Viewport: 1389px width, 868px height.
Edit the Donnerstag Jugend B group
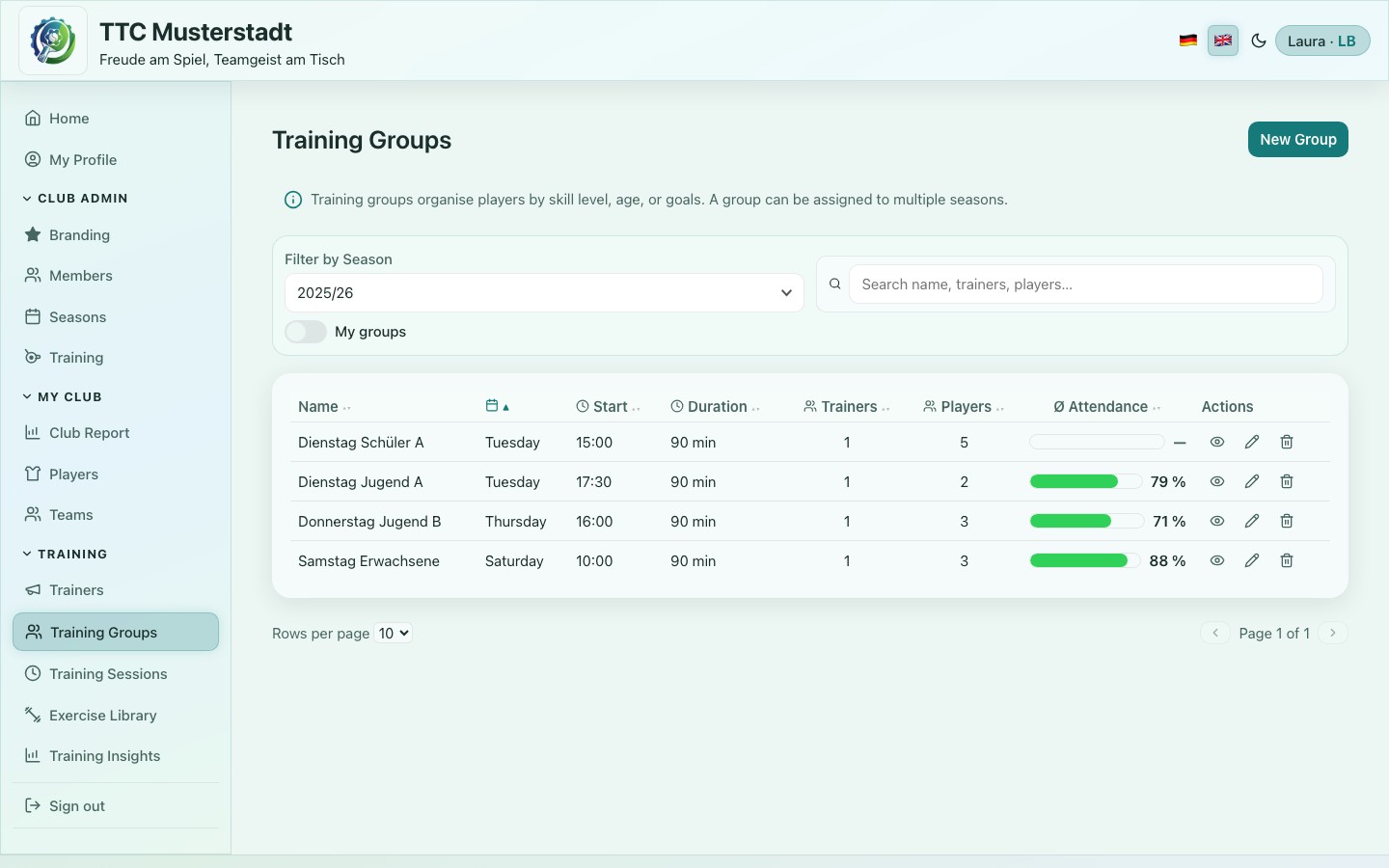tap(1252, 521)
